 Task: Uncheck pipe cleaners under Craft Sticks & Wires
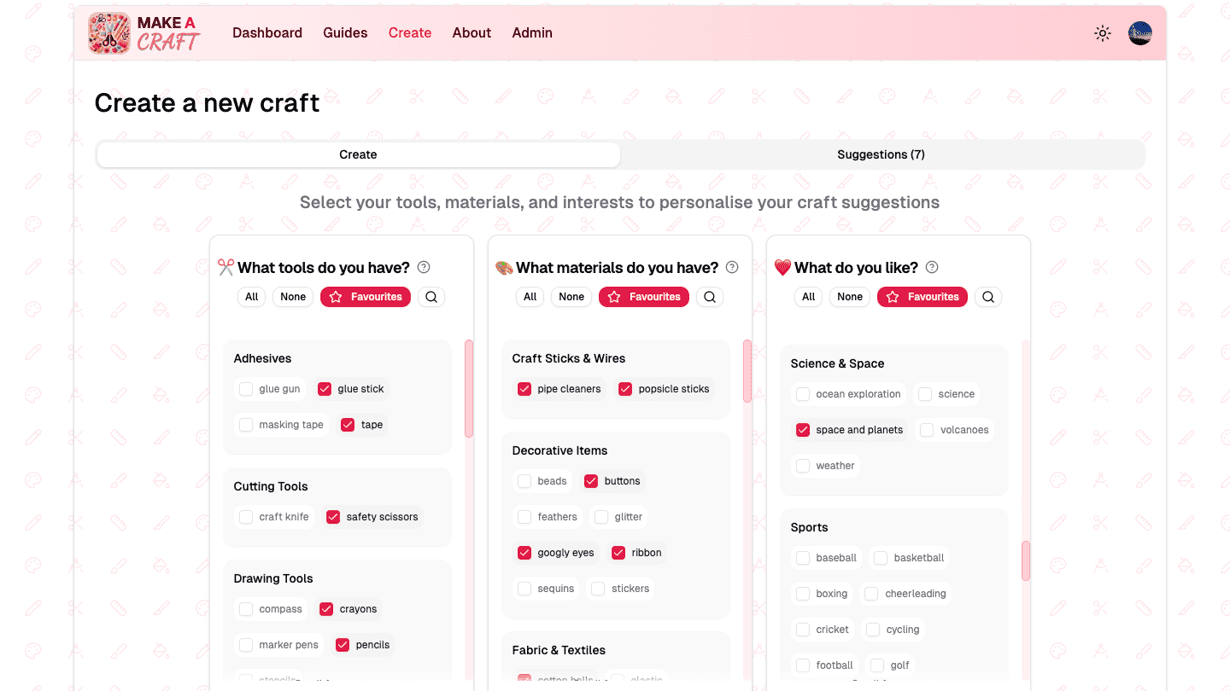pos(523,390)
